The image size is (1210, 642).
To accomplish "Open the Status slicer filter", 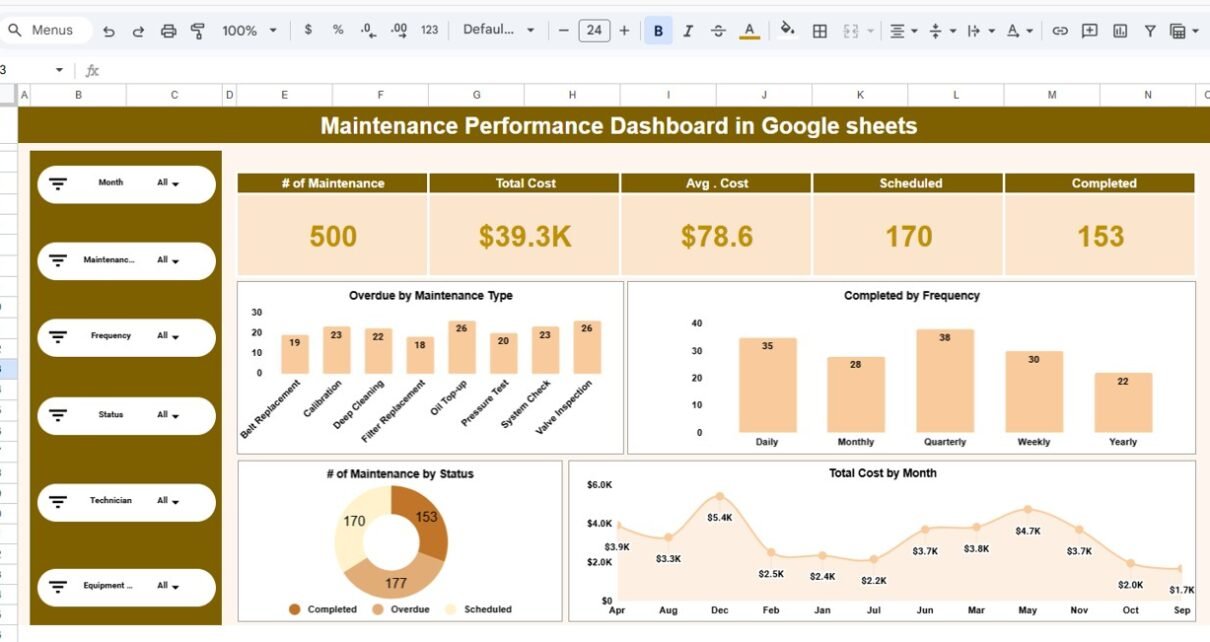I will pos(168,415).
